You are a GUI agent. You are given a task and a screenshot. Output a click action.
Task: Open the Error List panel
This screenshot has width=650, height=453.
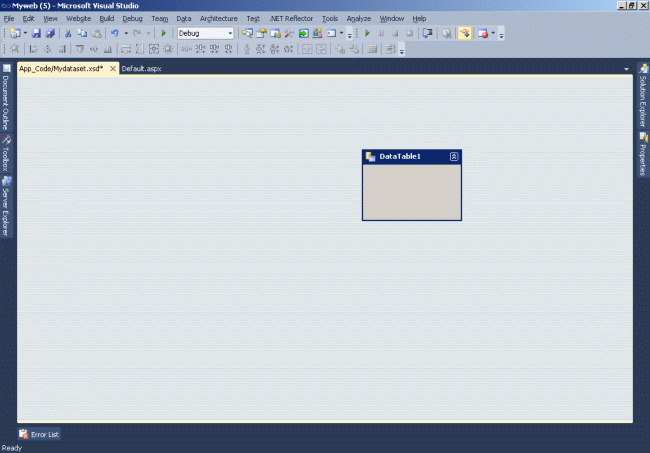39,434
